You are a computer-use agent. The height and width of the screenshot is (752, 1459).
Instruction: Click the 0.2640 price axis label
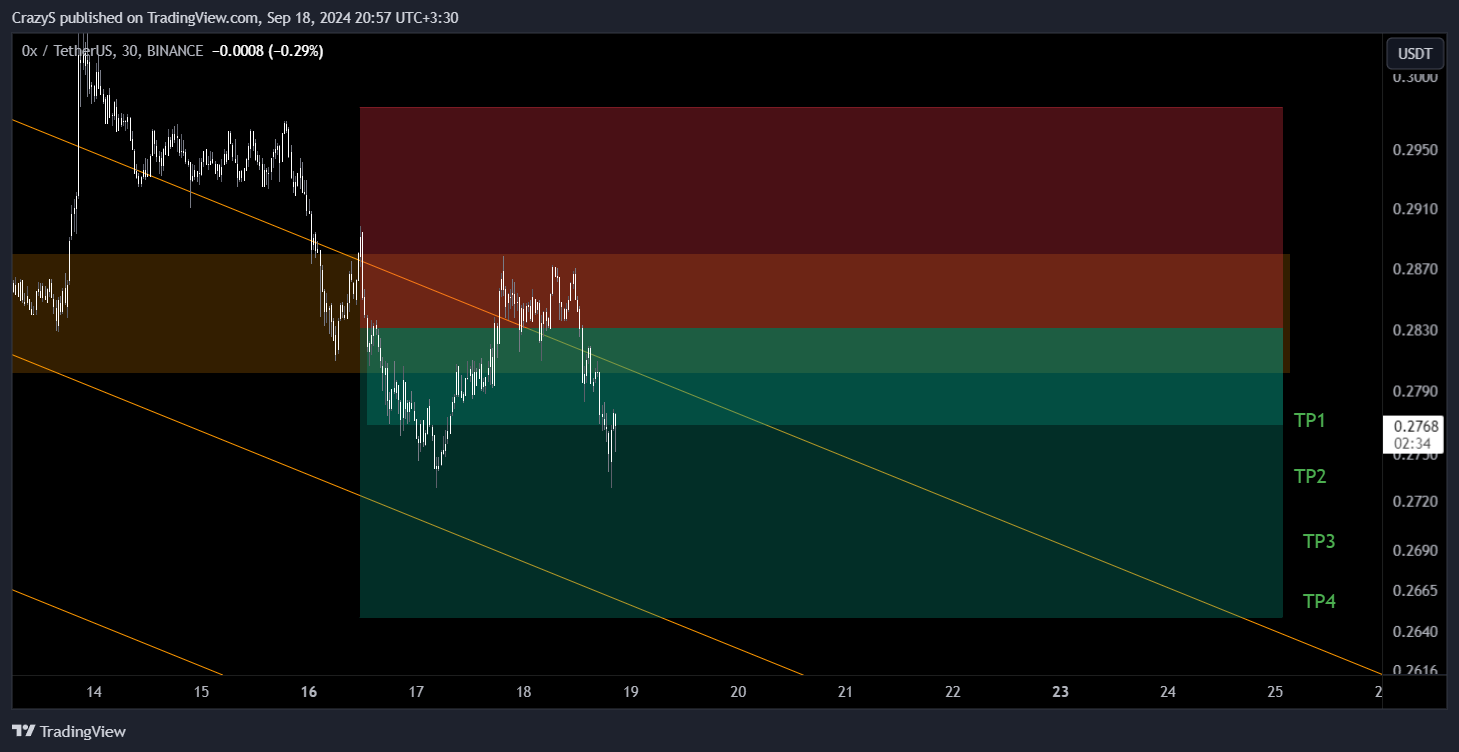[x=1415, y=632]
